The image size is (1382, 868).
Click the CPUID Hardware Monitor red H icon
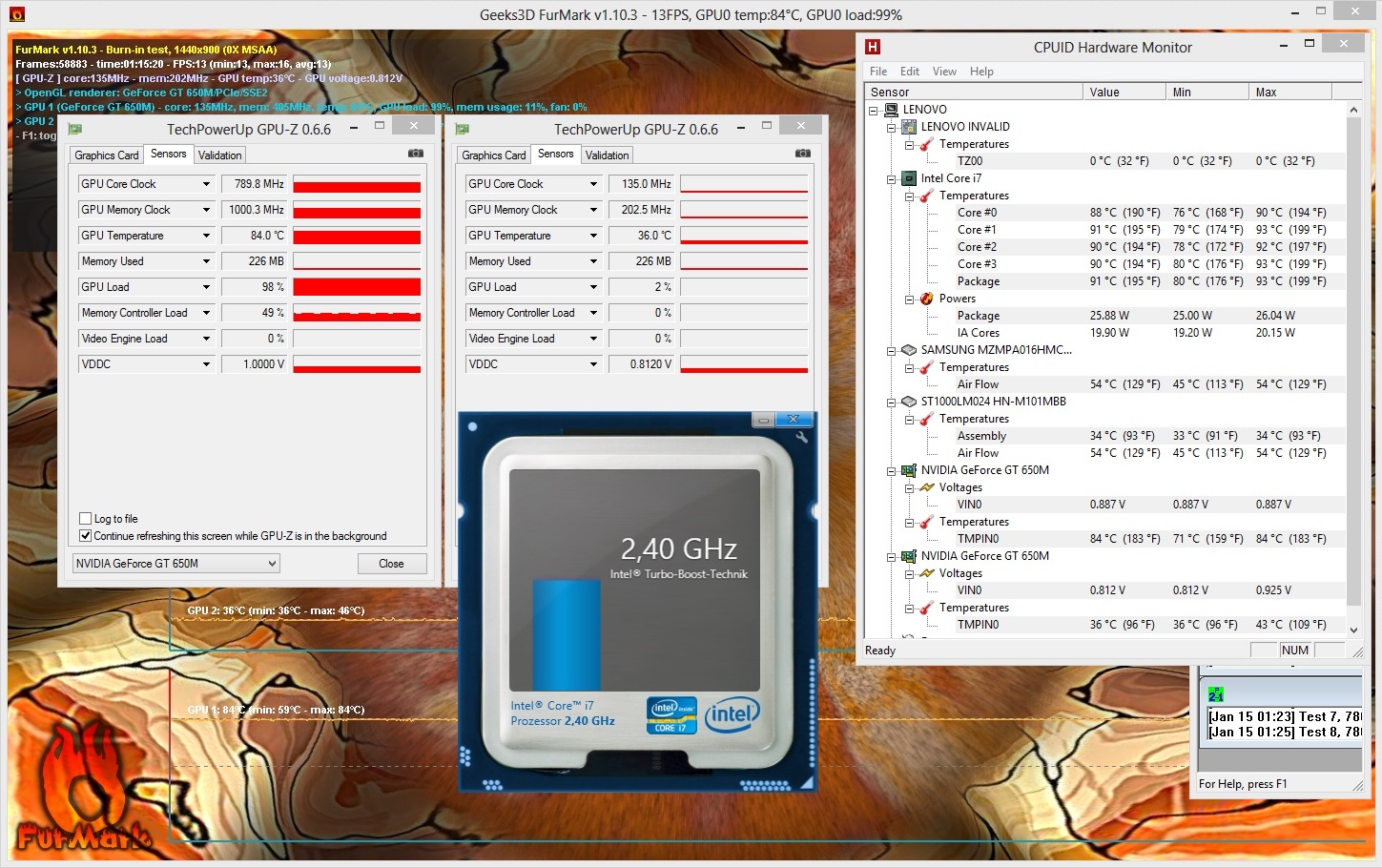point(872,47)
